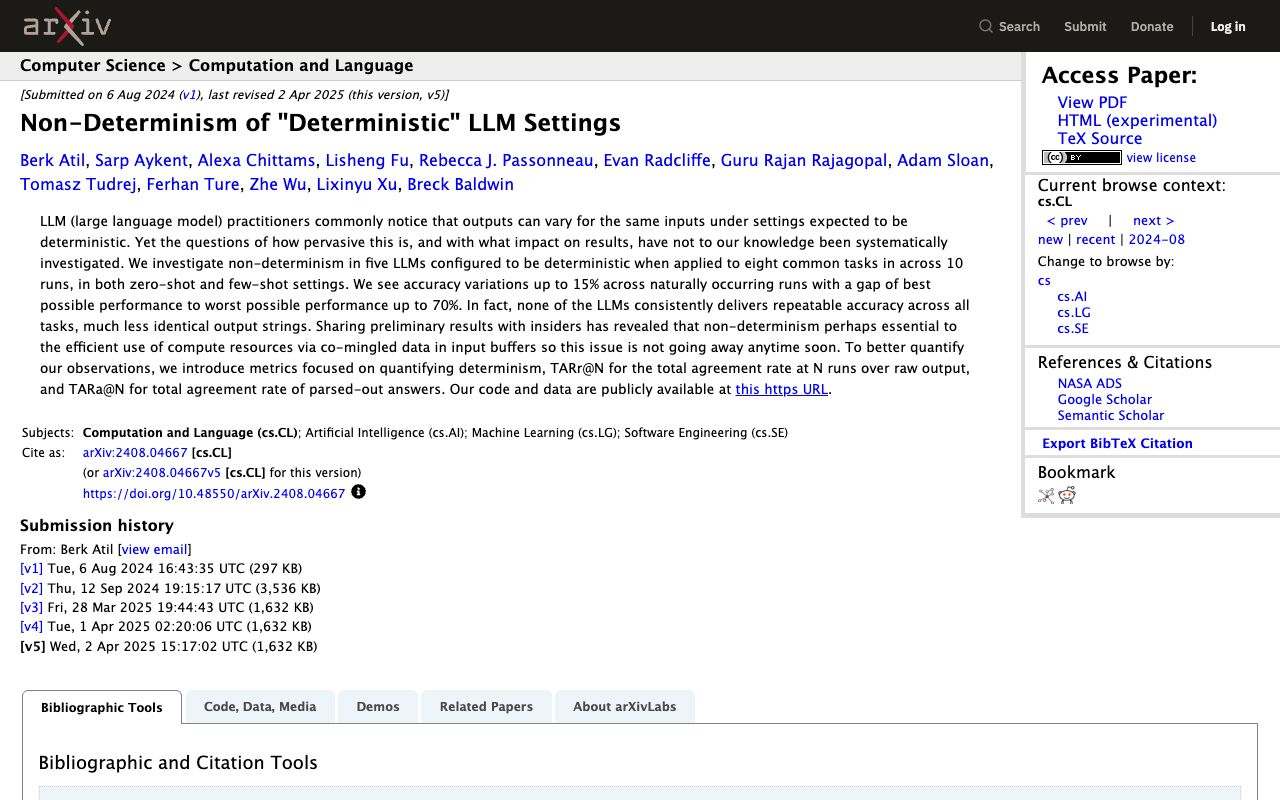Select the Related Papers tab
1280x800 pixels.
tap(486, 707)
